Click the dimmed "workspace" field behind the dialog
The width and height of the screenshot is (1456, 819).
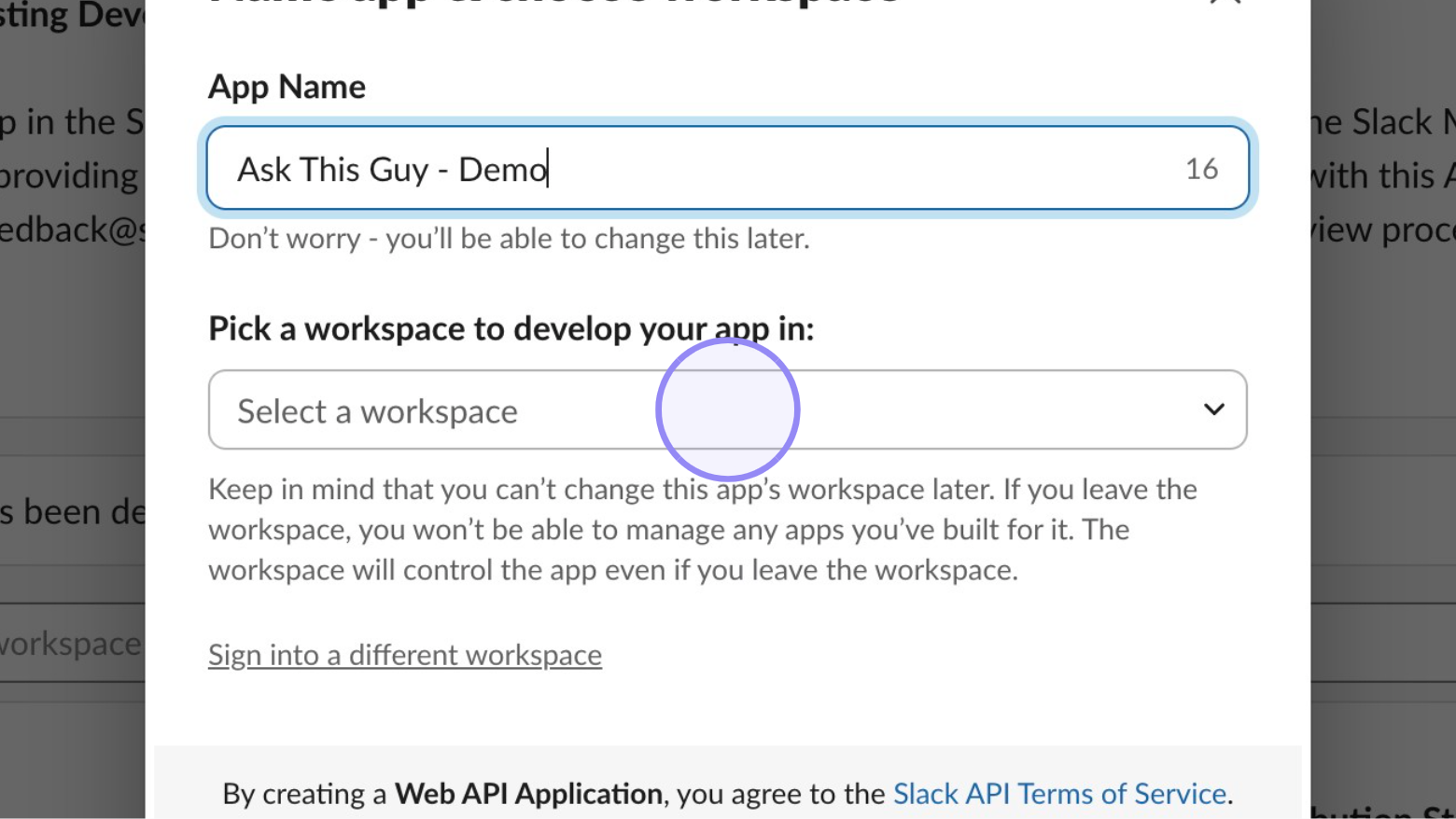click(70, 644)
